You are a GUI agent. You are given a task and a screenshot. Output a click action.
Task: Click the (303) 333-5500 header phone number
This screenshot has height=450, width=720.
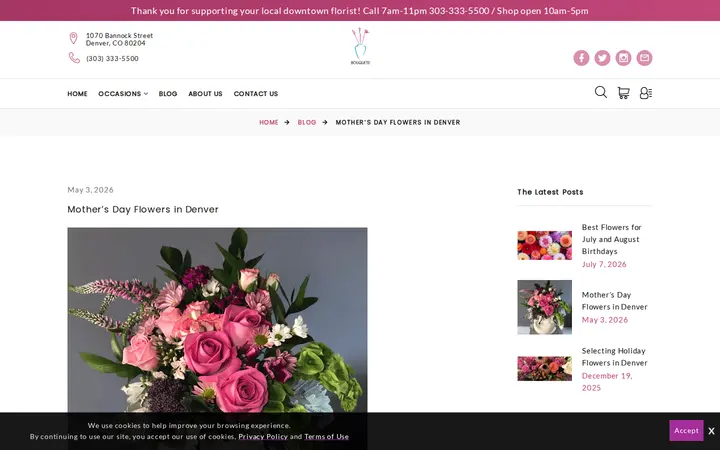tap(112, 58)
